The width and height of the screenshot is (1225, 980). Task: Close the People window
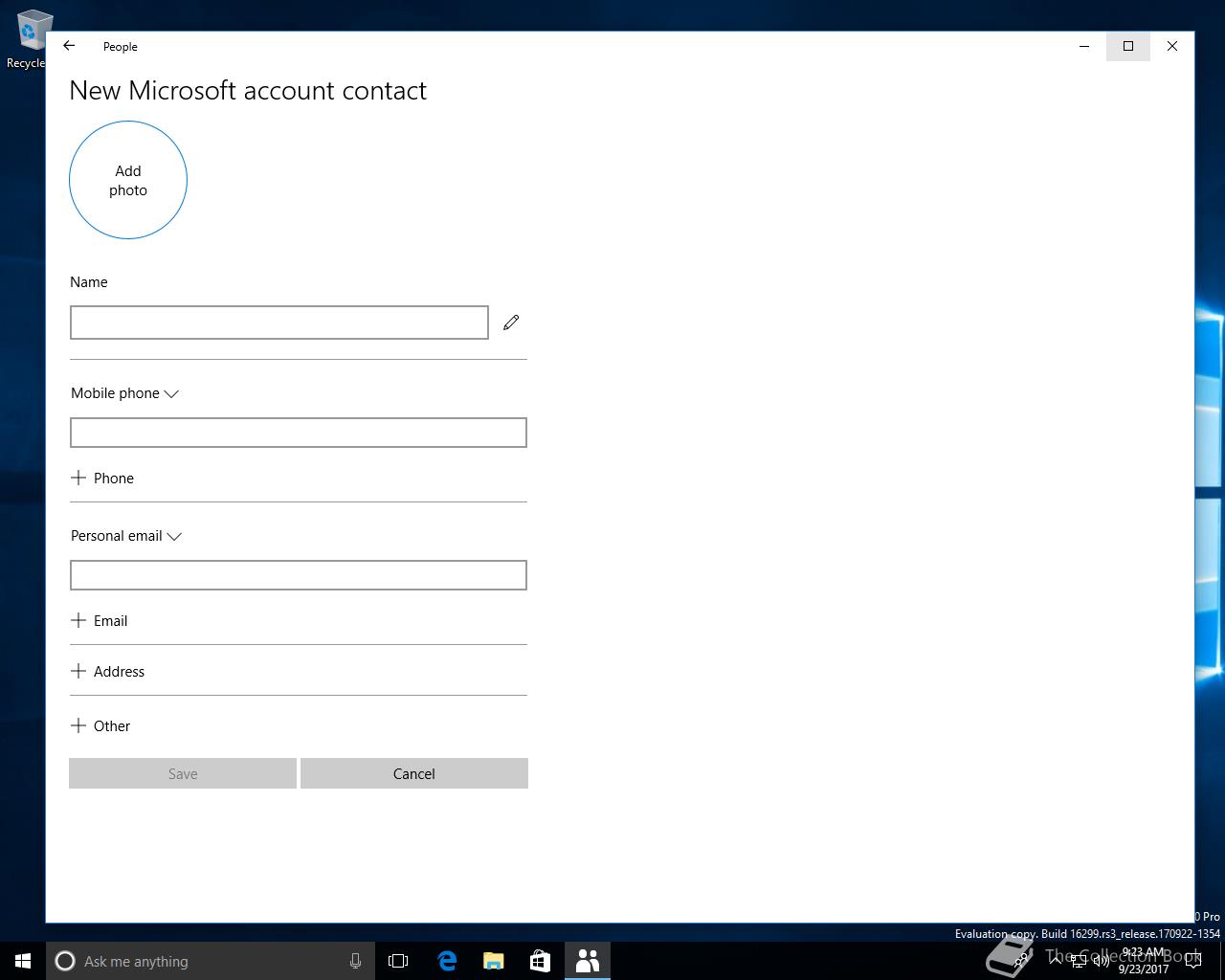click(1172, 46)
